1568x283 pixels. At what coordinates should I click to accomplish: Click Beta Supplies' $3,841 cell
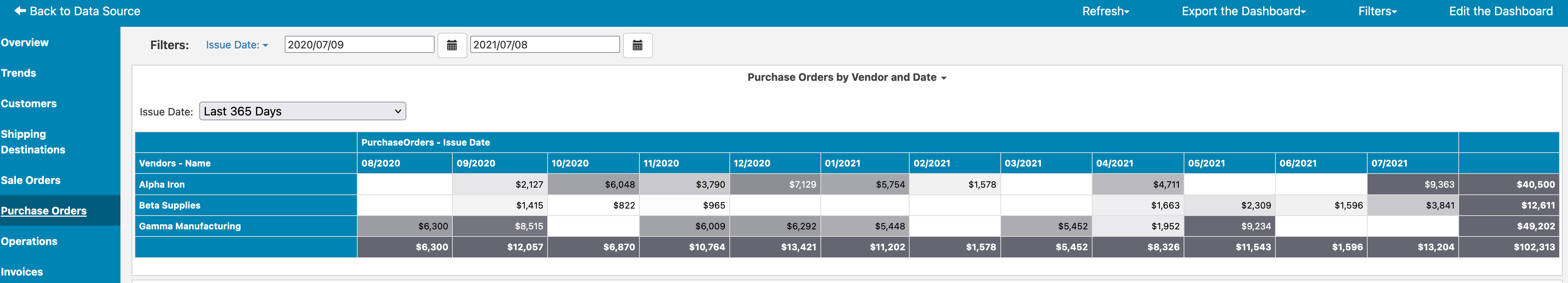tap(1413, 205)
